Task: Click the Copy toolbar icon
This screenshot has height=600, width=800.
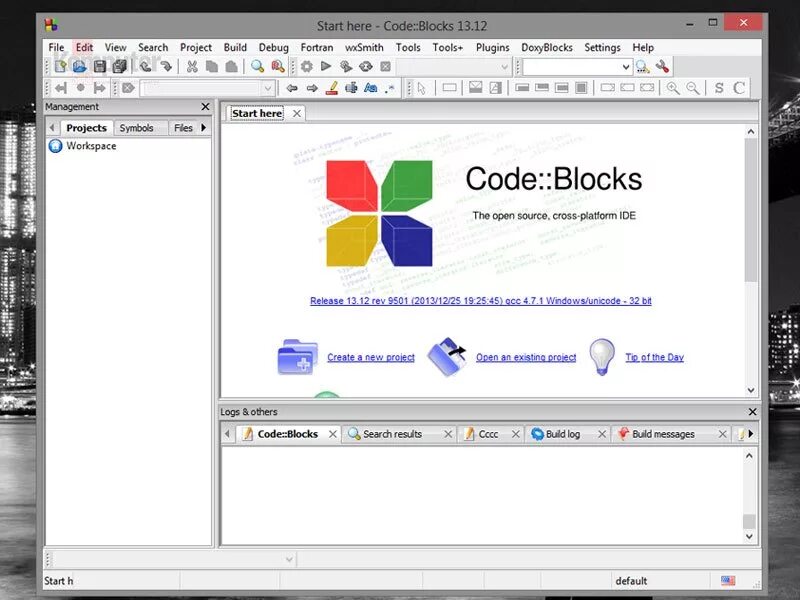Action: [212, 66]
